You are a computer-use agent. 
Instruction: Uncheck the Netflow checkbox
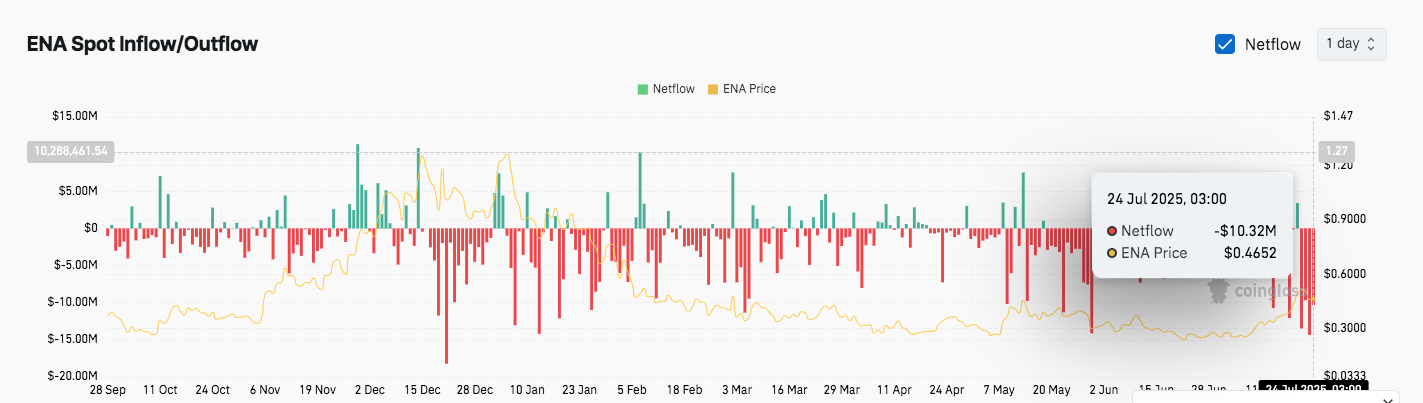point(1224,44)
